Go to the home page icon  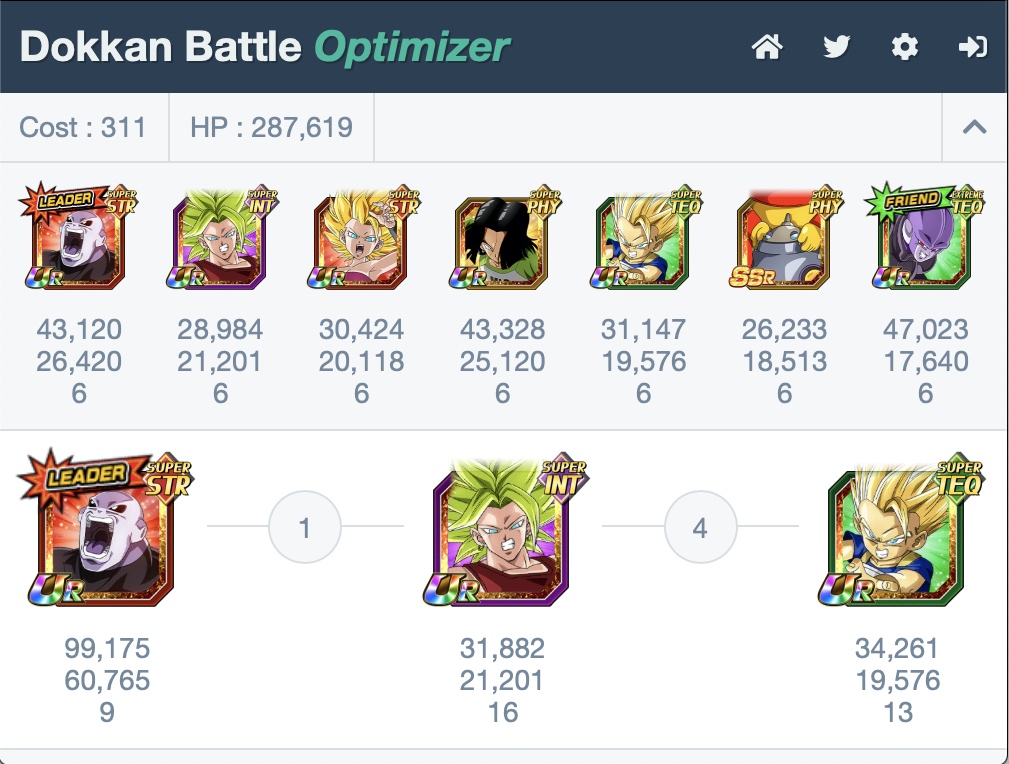pos(767,47)
